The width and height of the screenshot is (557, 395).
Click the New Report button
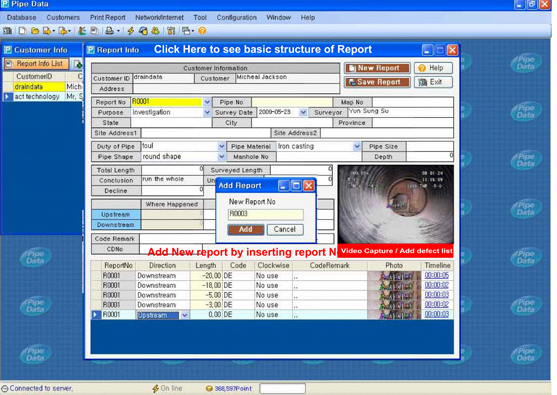pyautogui.click(x=377, y=68)
